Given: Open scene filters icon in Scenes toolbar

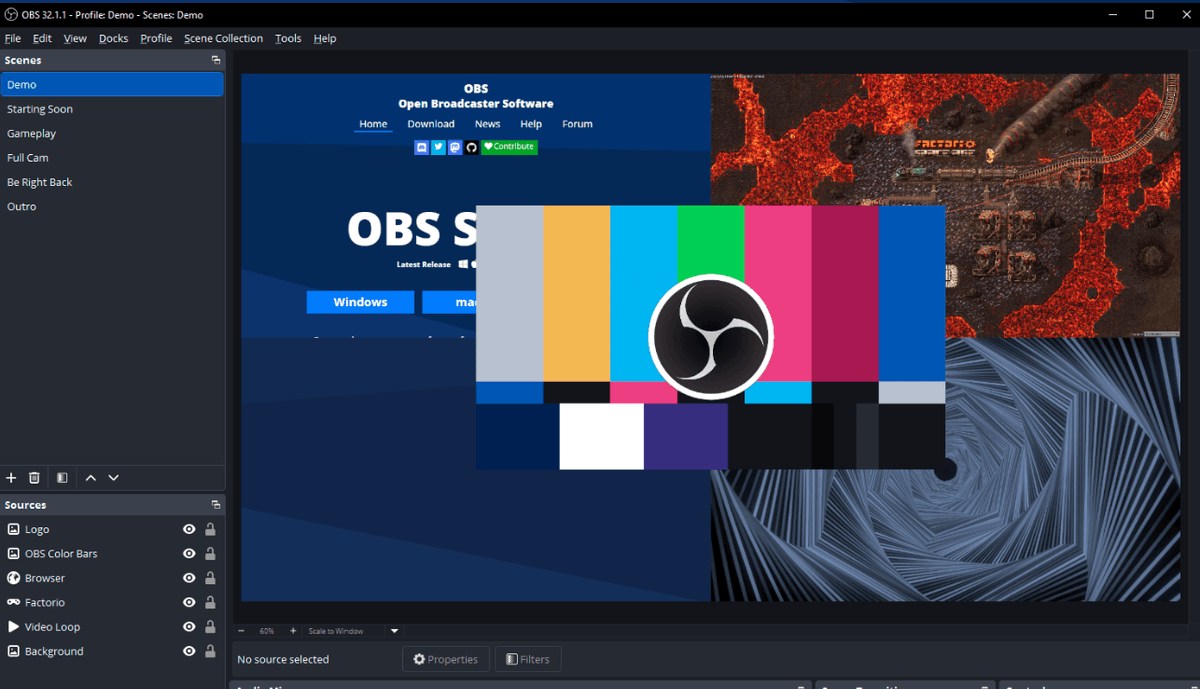Looking at the screenshot, I should (x=62, y=478).
